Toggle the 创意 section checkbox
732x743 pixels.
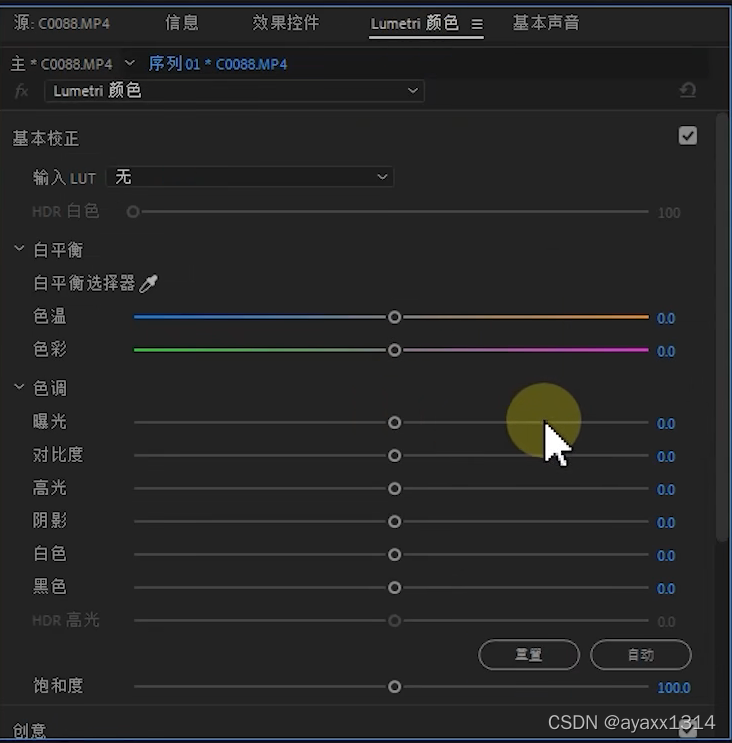point(687,728)
